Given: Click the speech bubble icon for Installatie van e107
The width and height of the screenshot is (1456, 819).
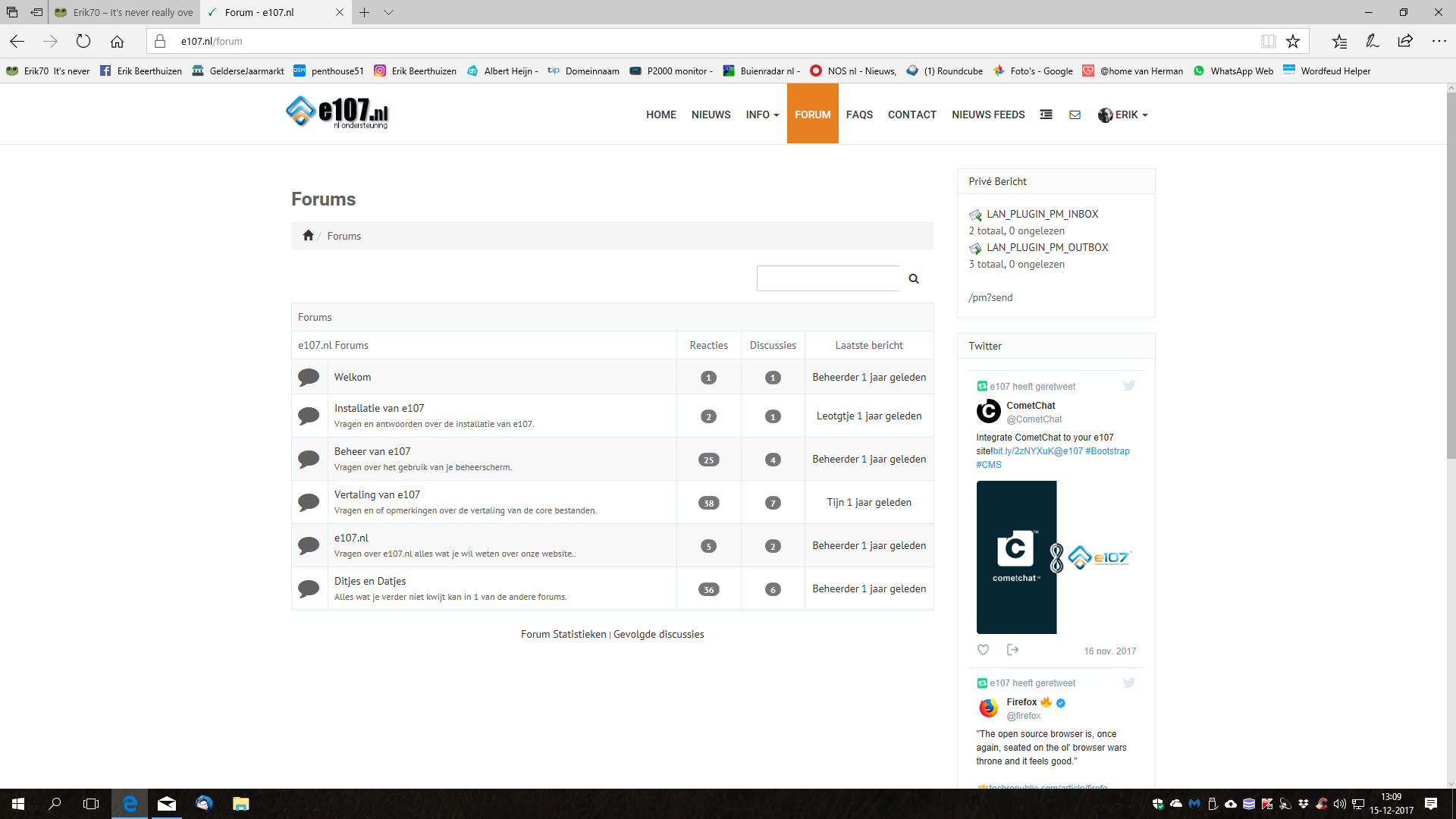Looking at the screenshot, I should click(x=309, y=416).
